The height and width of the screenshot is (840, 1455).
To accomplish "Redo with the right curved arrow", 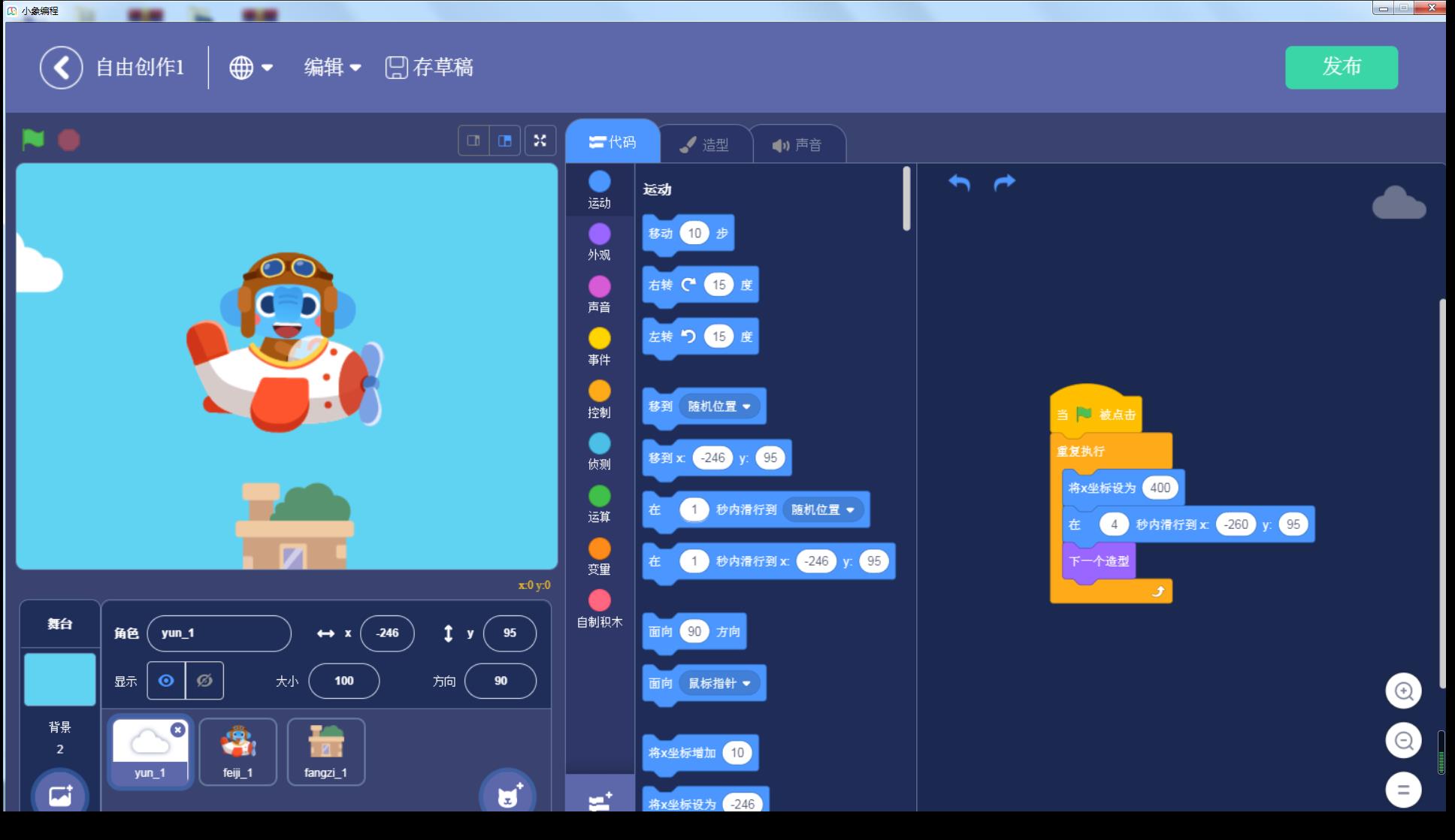I will pyautogui.click(x=1004, y=183).
